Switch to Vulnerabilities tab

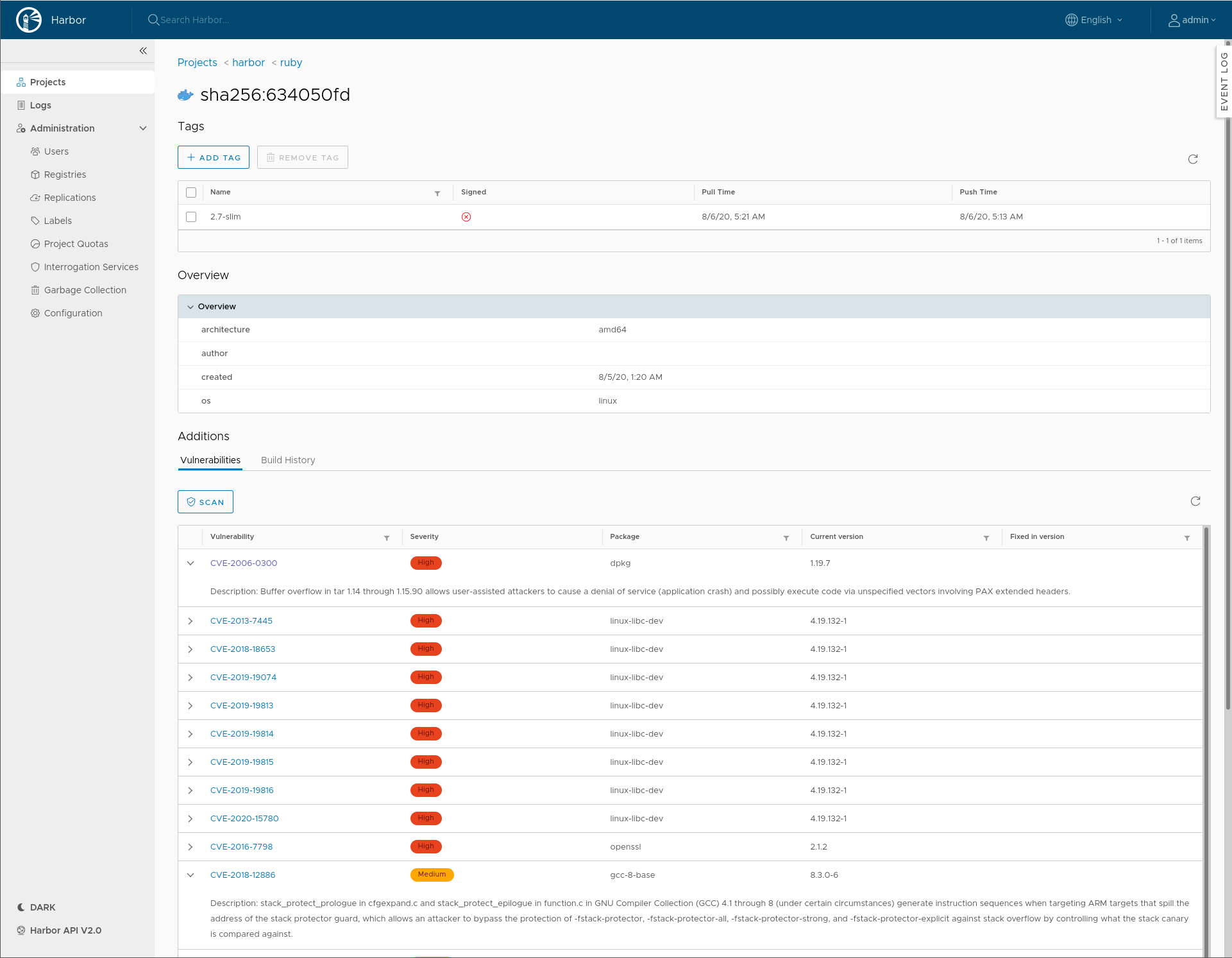click(210, 460)
